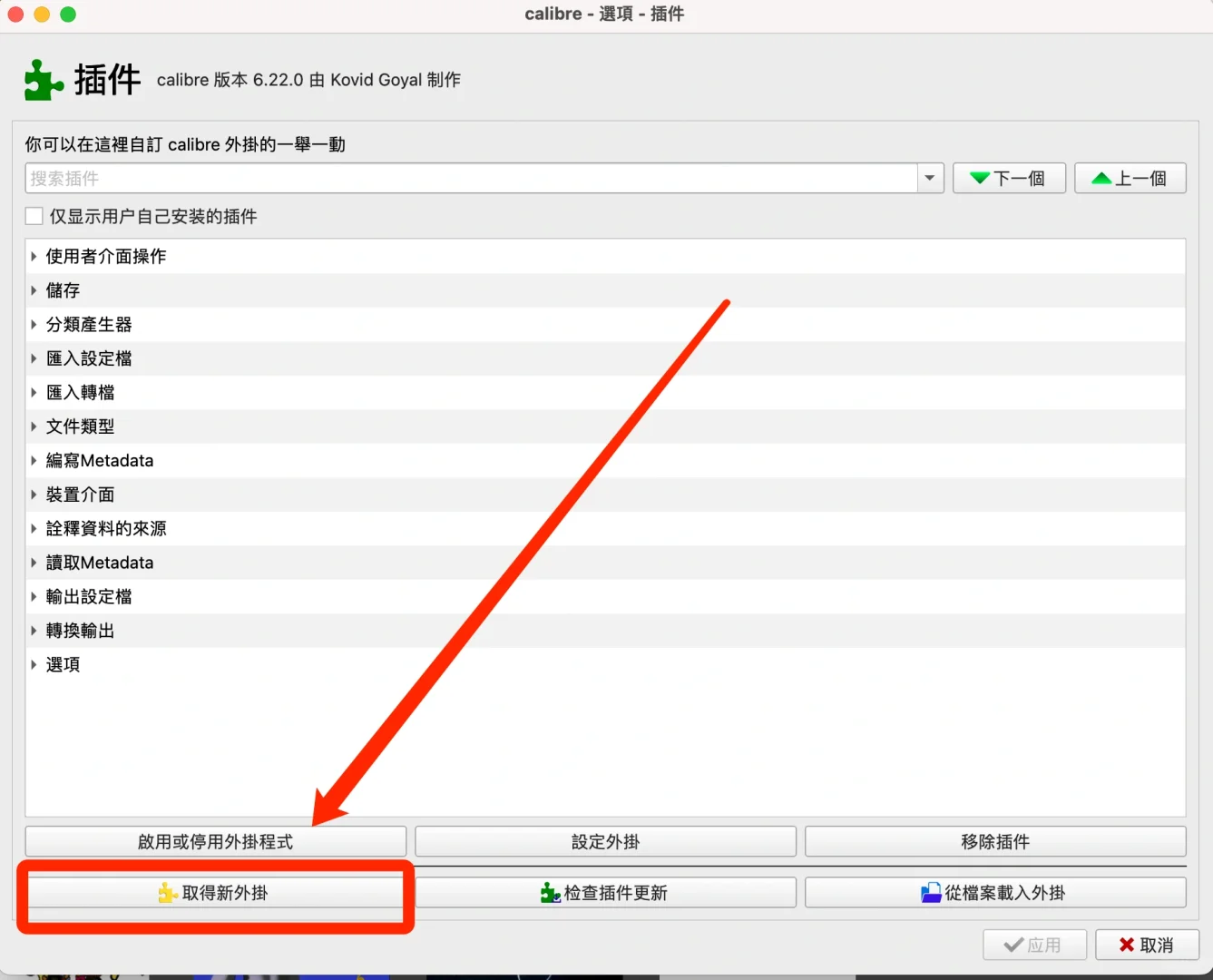The width and height of the screenshot is (1213, 980).
Task: Click the yellow minimize window button
Action: click(42, 15)
